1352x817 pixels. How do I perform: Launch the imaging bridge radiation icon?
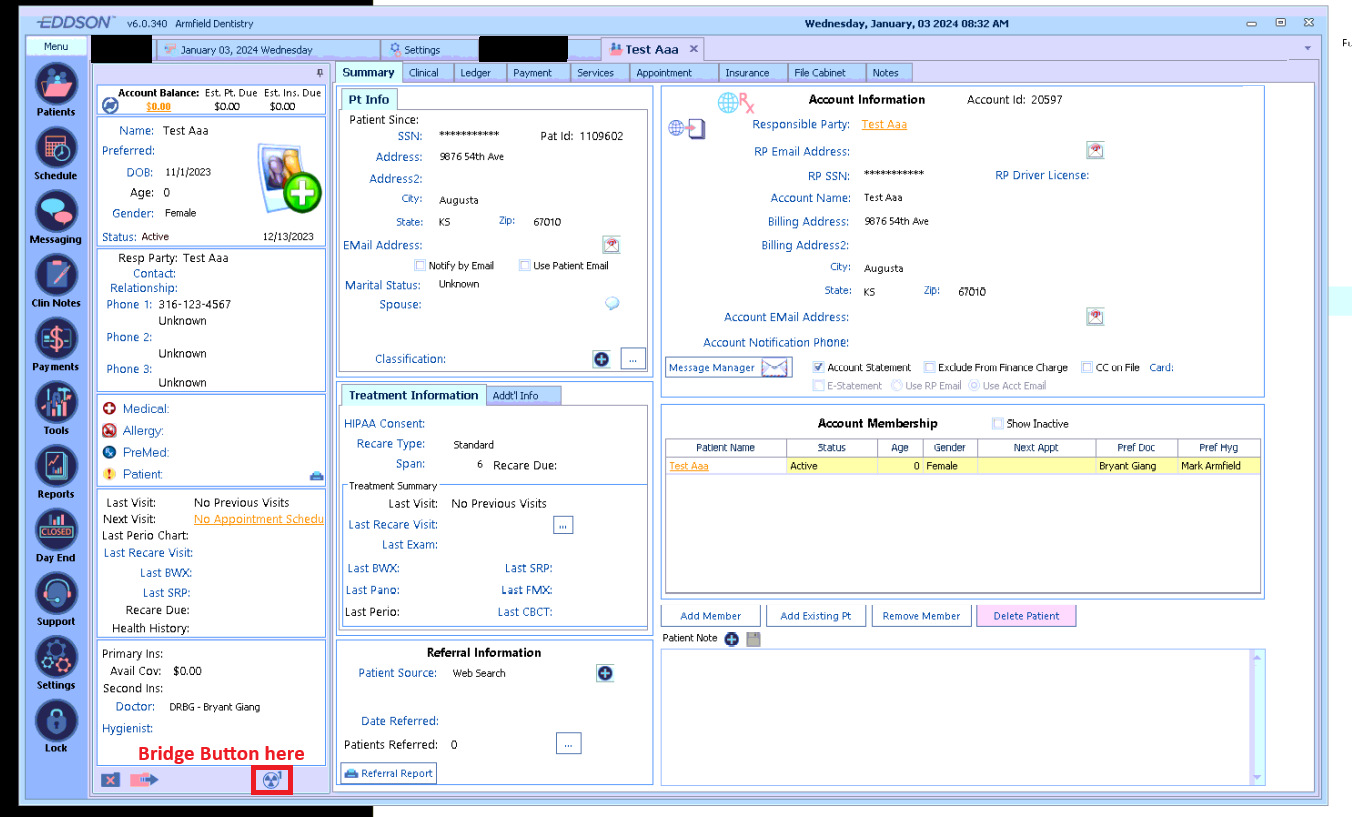click(x=272, y=780)
